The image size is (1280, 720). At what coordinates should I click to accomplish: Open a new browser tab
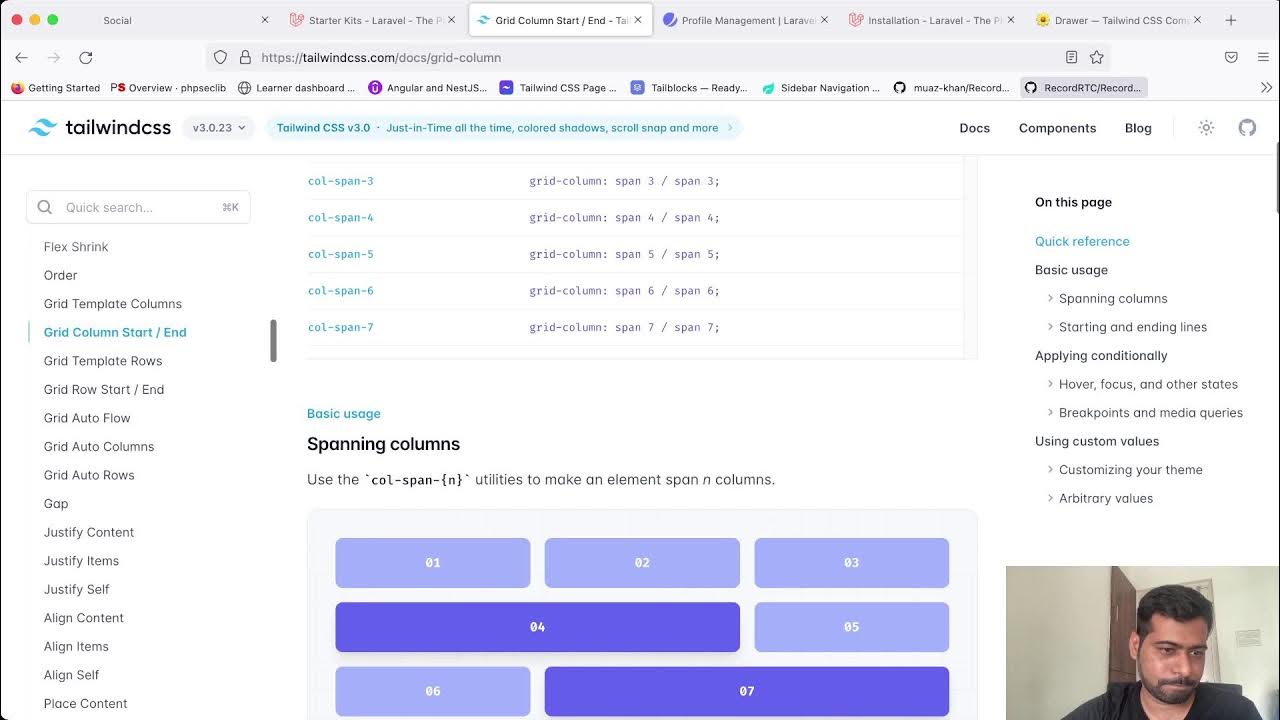1231,20
